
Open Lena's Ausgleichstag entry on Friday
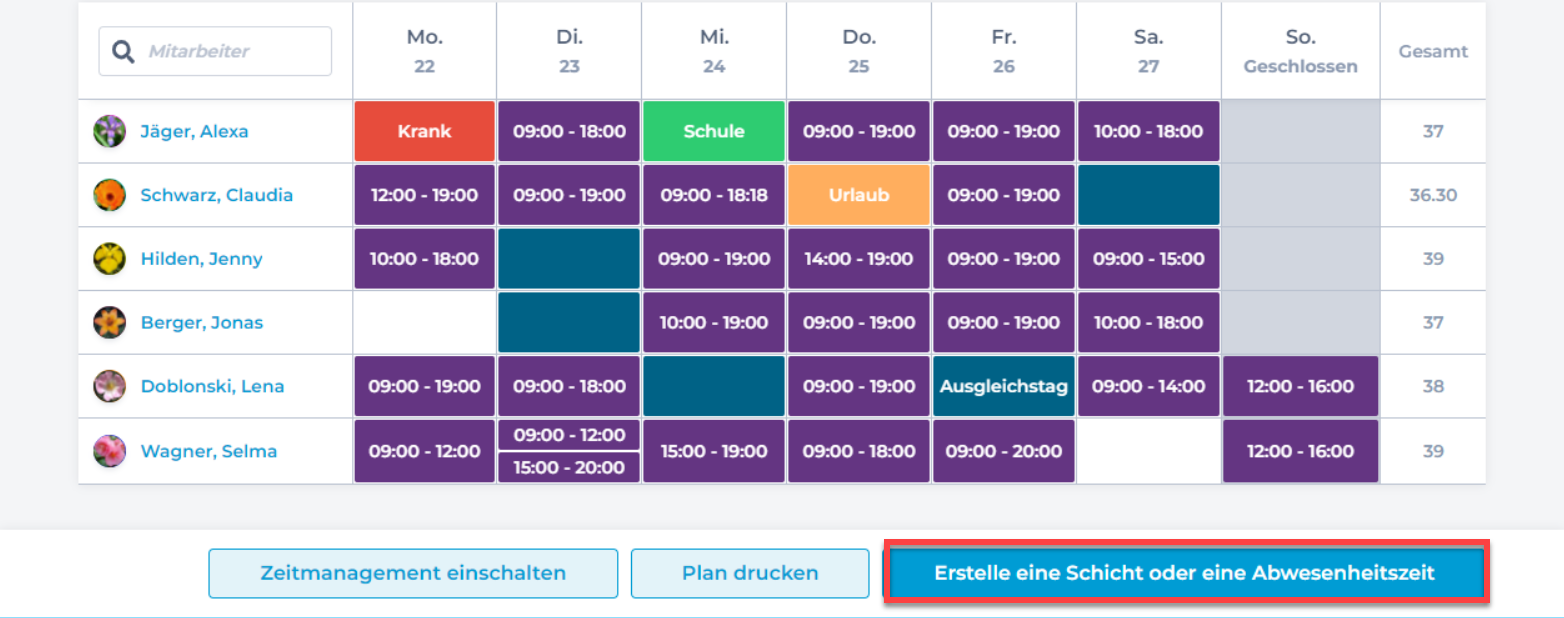coord(1003,386)
